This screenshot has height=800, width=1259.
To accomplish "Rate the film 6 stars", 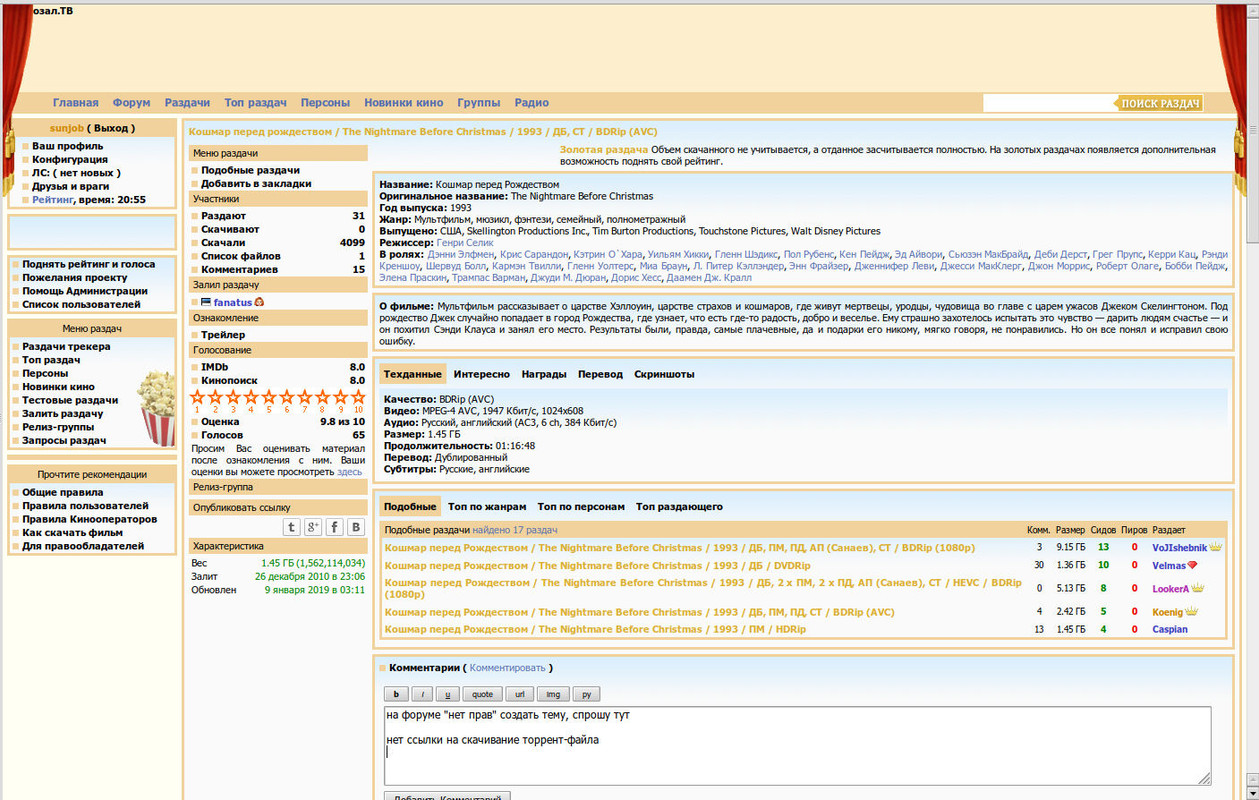I will 286,397.
